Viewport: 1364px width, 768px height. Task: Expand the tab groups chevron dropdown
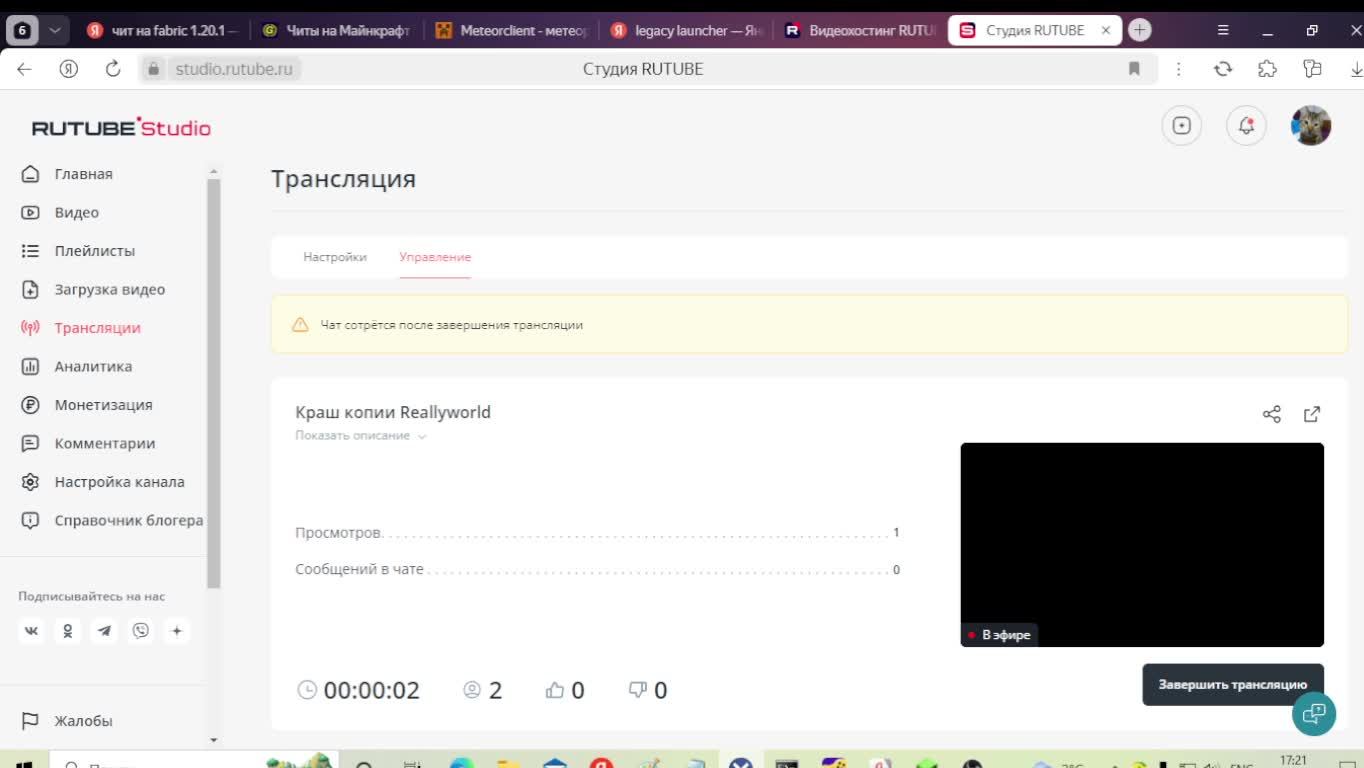[55, 31]
